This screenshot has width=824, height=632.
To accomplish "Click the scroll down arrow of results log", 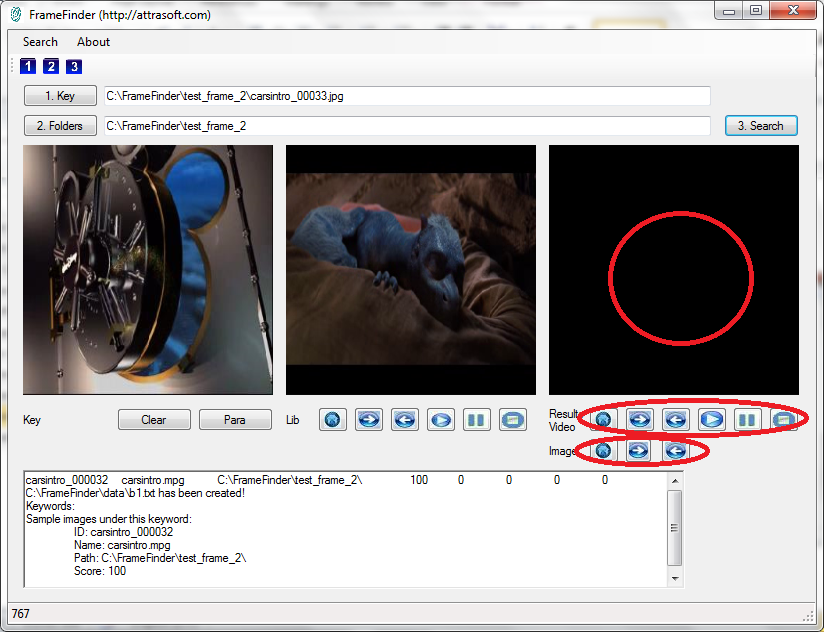I will pos(675,578).
